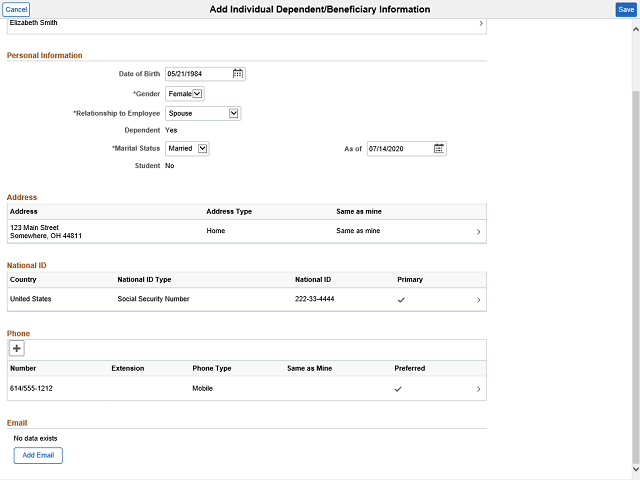Open the 614/555-1212 phone row arrow
Viewport: 640px width, 480px height.
pos(478,389)
